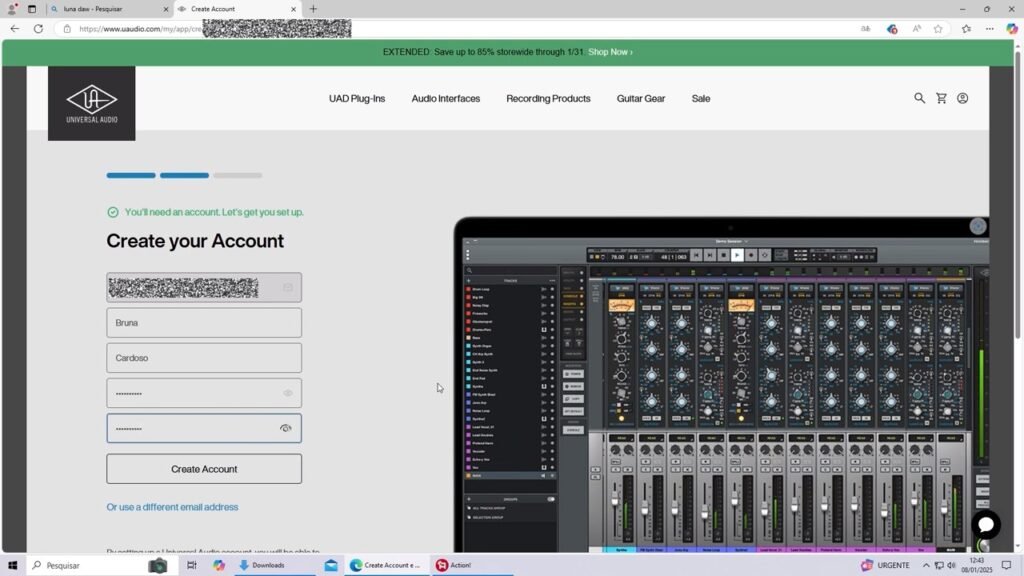Reload the page with the refresh icon
1024x576 pixels.
pos(38,29)
